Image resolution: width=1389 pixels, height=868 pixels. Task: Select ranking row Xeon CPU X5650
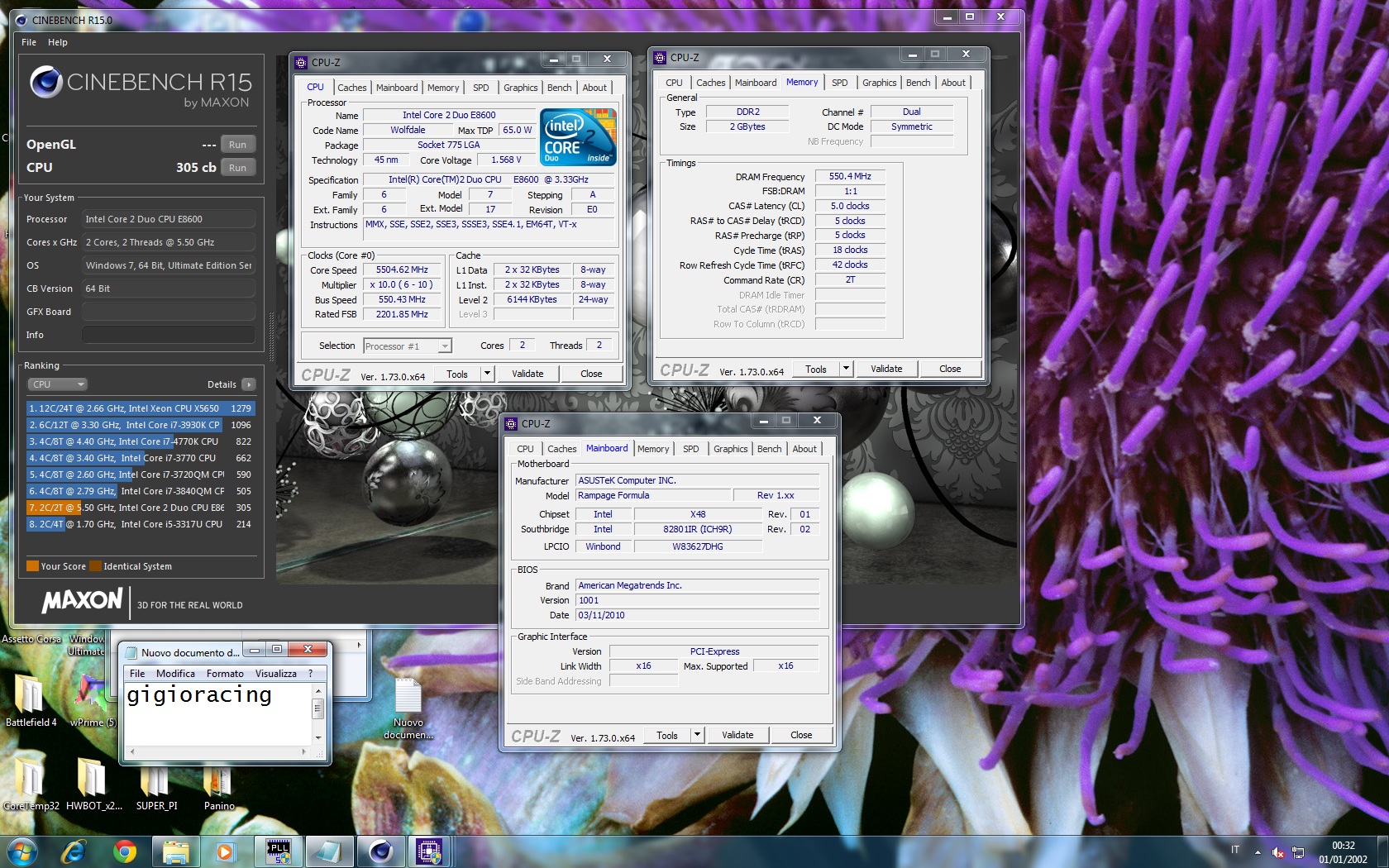[x=140, y=408]
